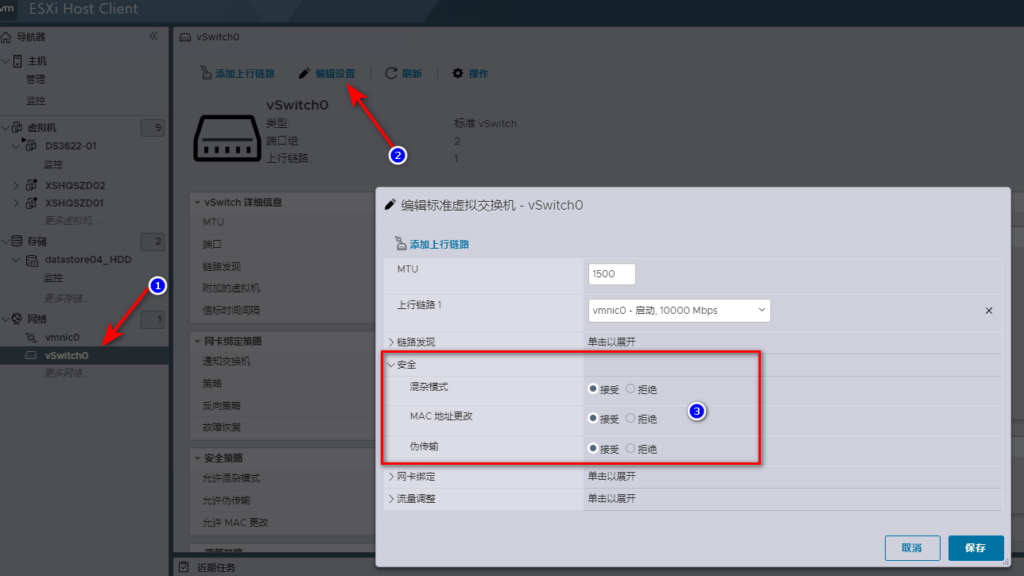The height and width of the screenshot is (576, 1024).
Task: Expand the 网卡绑定 section in the dialog
Action: (391, 477)
